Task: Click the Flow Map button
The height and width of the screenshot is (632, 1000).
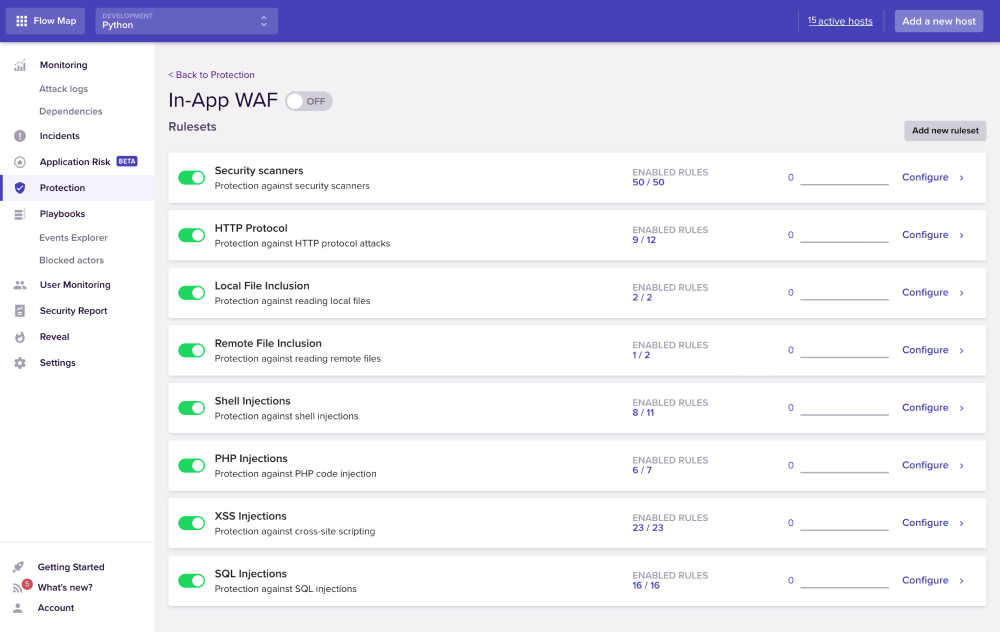Action: 45,21
